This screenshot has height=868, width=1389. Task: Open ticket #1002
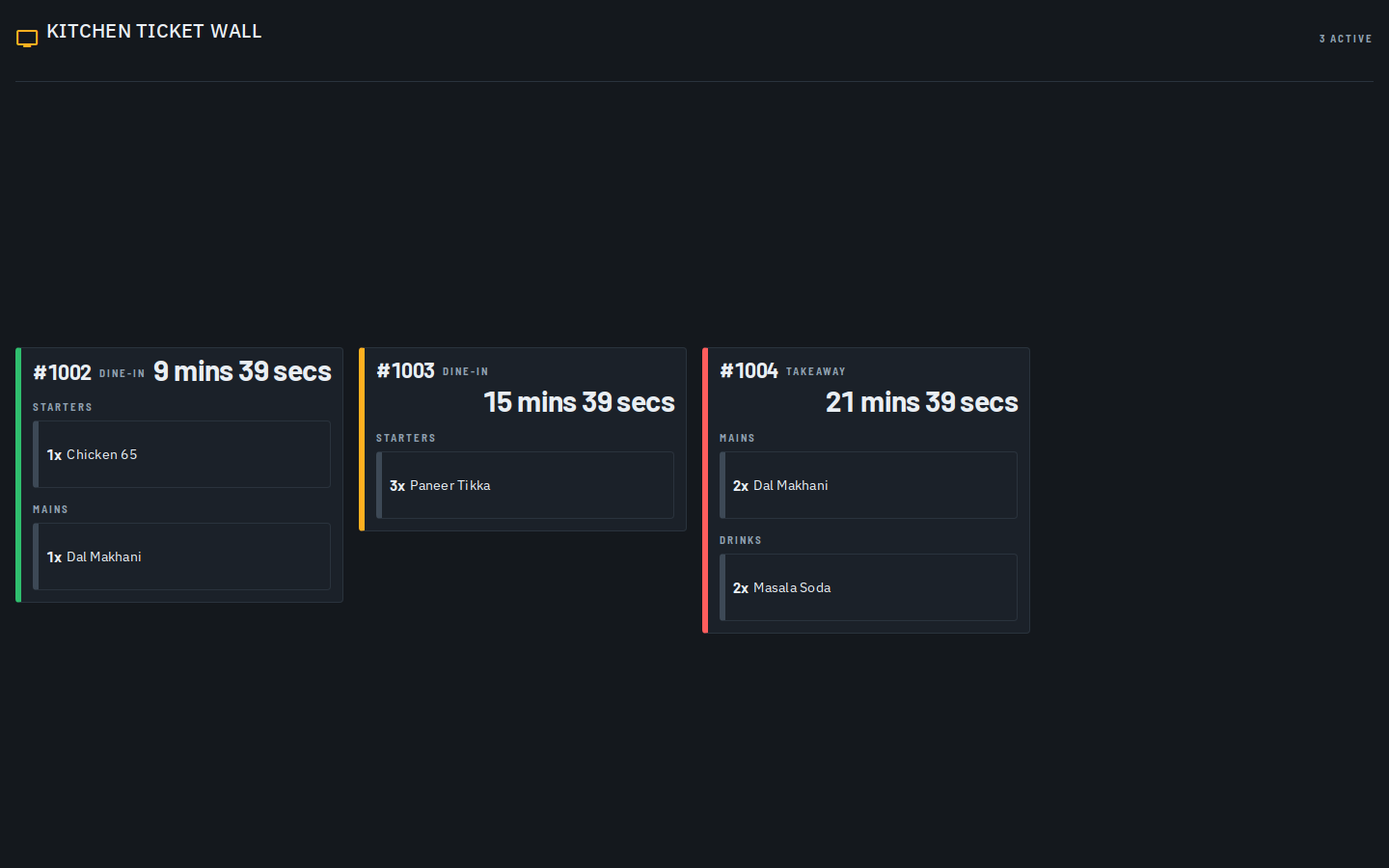[x=179, y=475]
